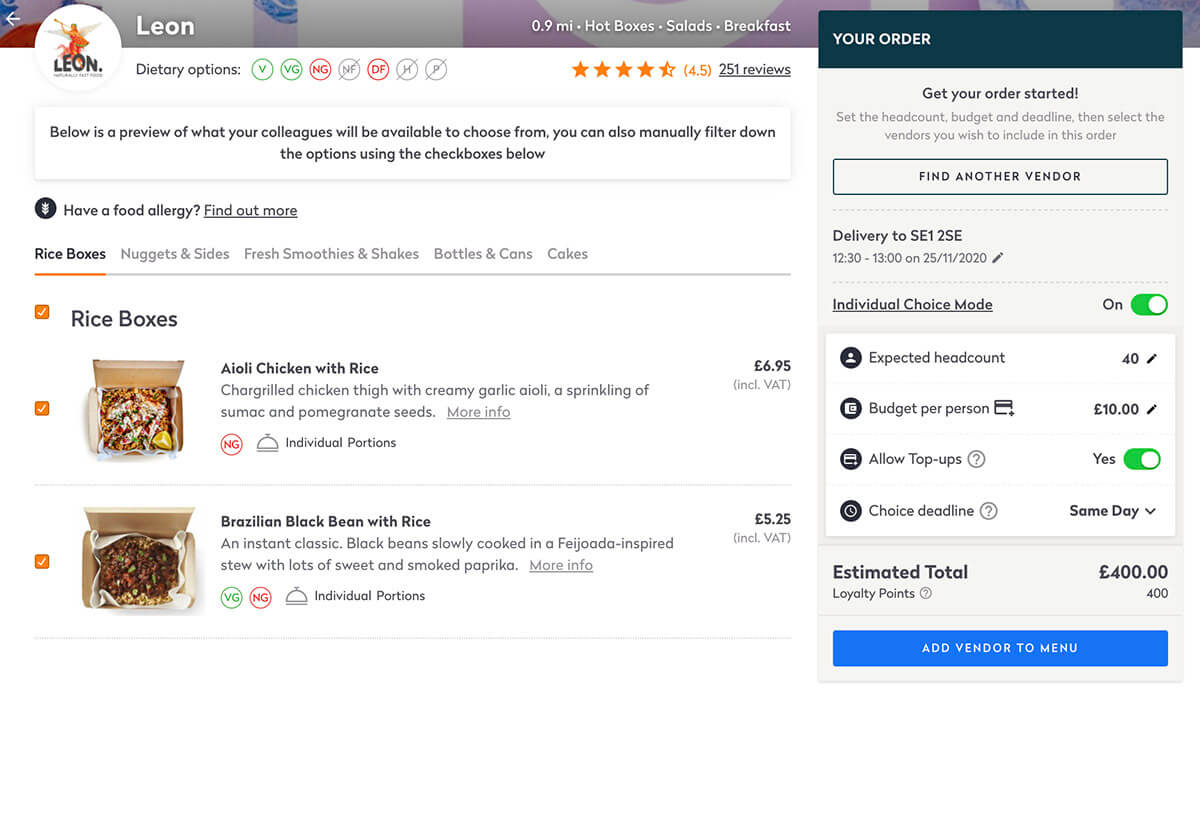Go back using the top-left arrow

tap(12, 18)
